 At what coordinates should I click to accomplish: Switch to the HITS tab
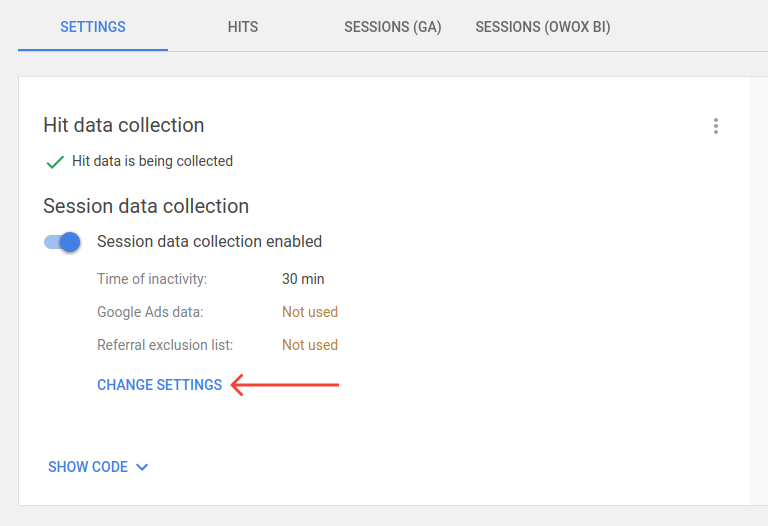click(242, 26)
